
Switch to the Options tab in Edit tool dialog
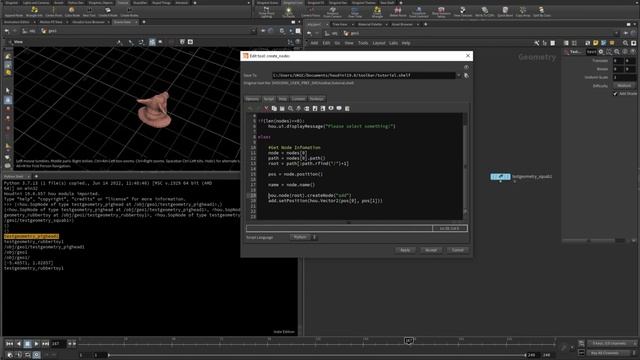point(252,99)
